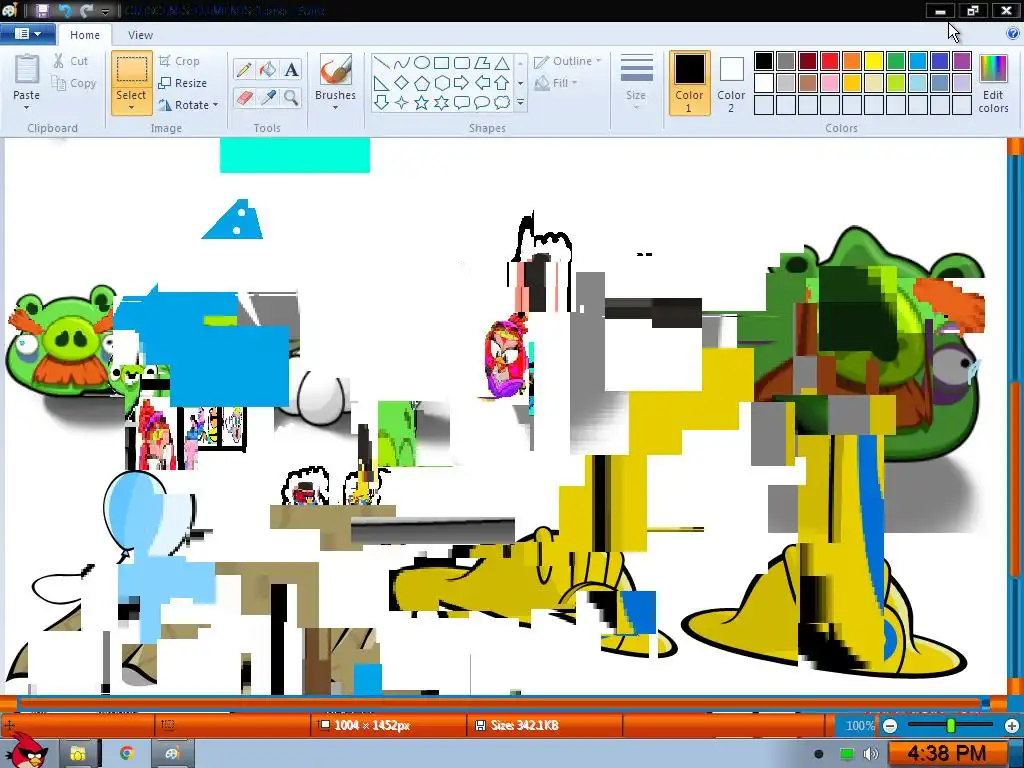Viewport: 1024px width, 768px height.
Task: Expand the Brushes dropdown arrow
Action: pyautogui.click(x=336, y=108)
